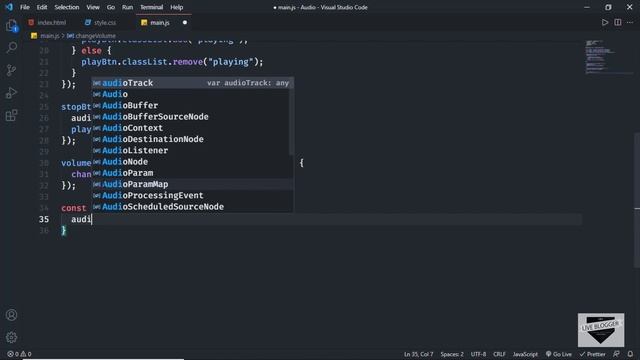The height and width of the screenshot is (360, 640).
Task: Open the Extensions view
Action: (11, 115)
